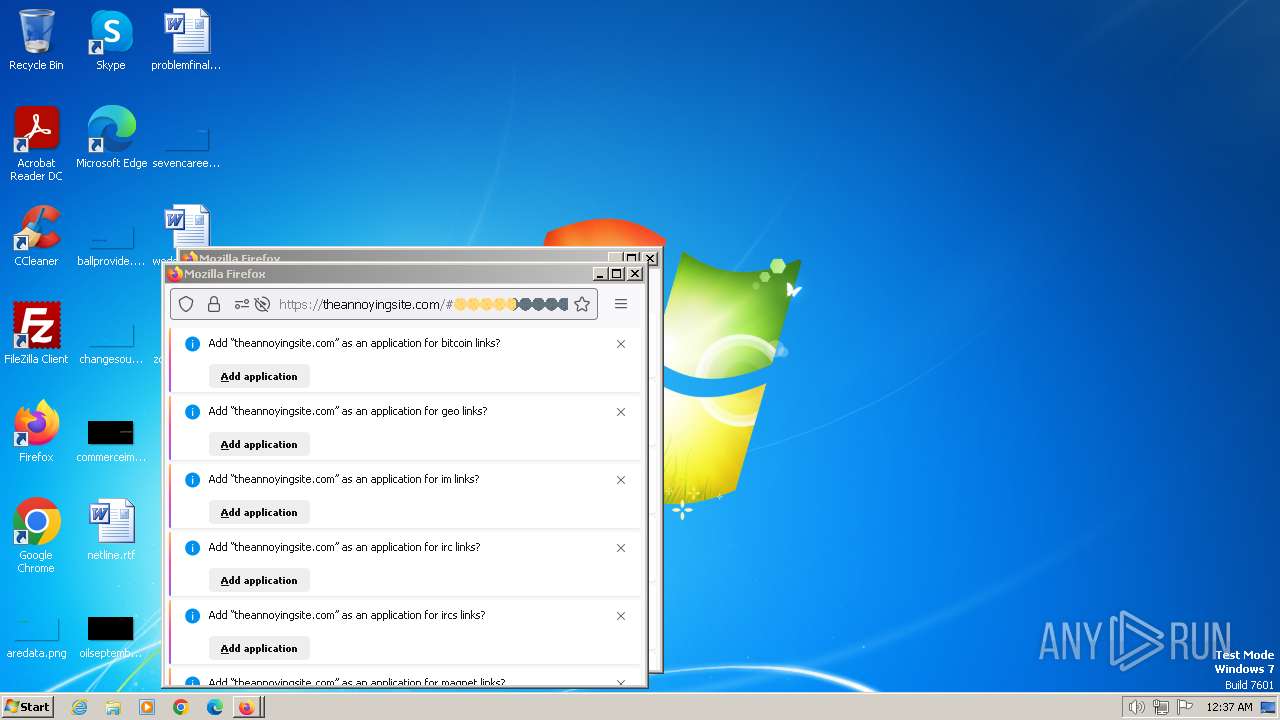Click the info icon of bitcoin links notification
Image resolution: width=1280 pixels, height=720 pixels.
click(193, 343)
